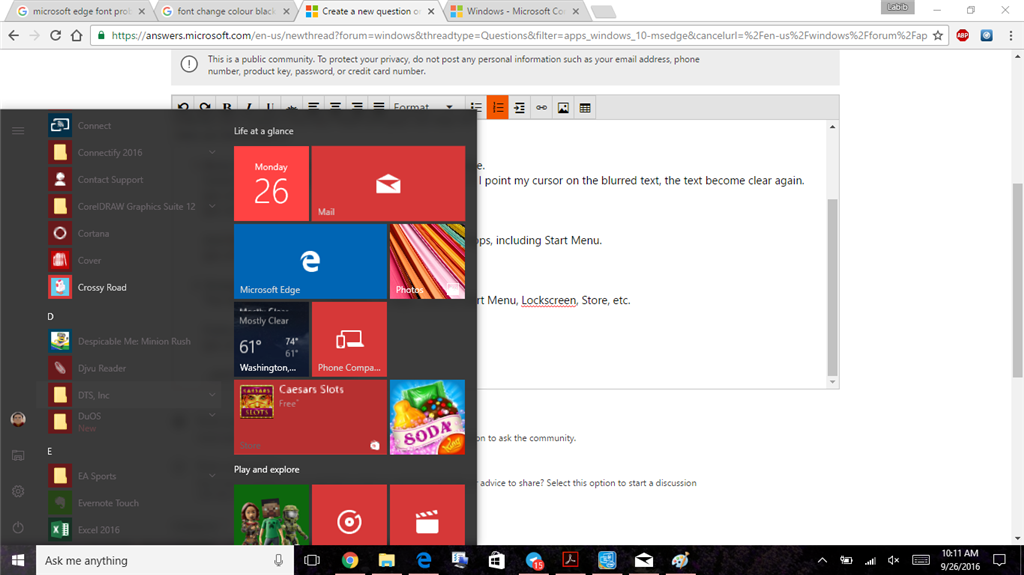Open the Movies & TV clapperboard tile
This screenshot has width=1024, height=575.
[x=427, y=515]
